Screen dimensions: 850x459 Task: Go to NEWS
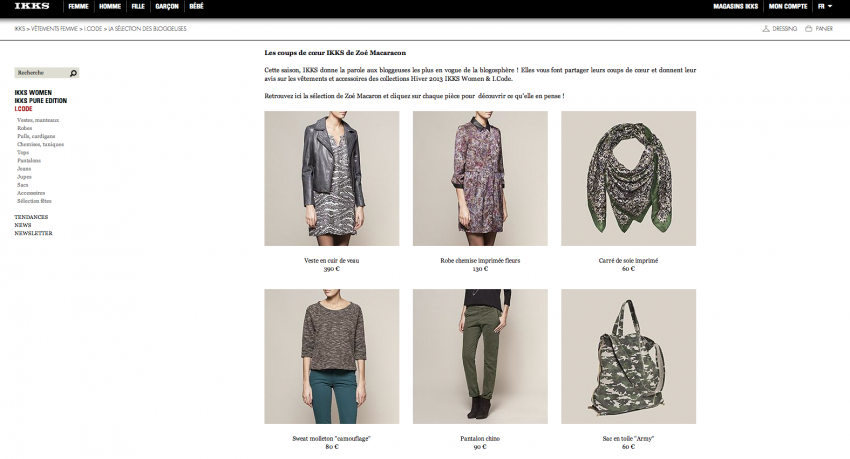23,225
